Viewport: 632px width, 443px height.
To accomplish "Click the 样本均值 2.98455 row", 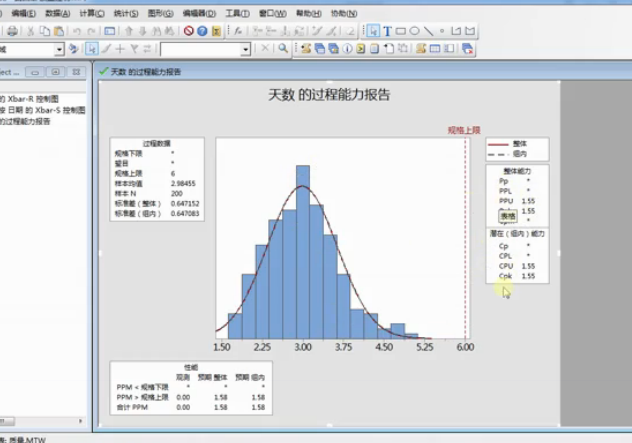I will point(155,183).
